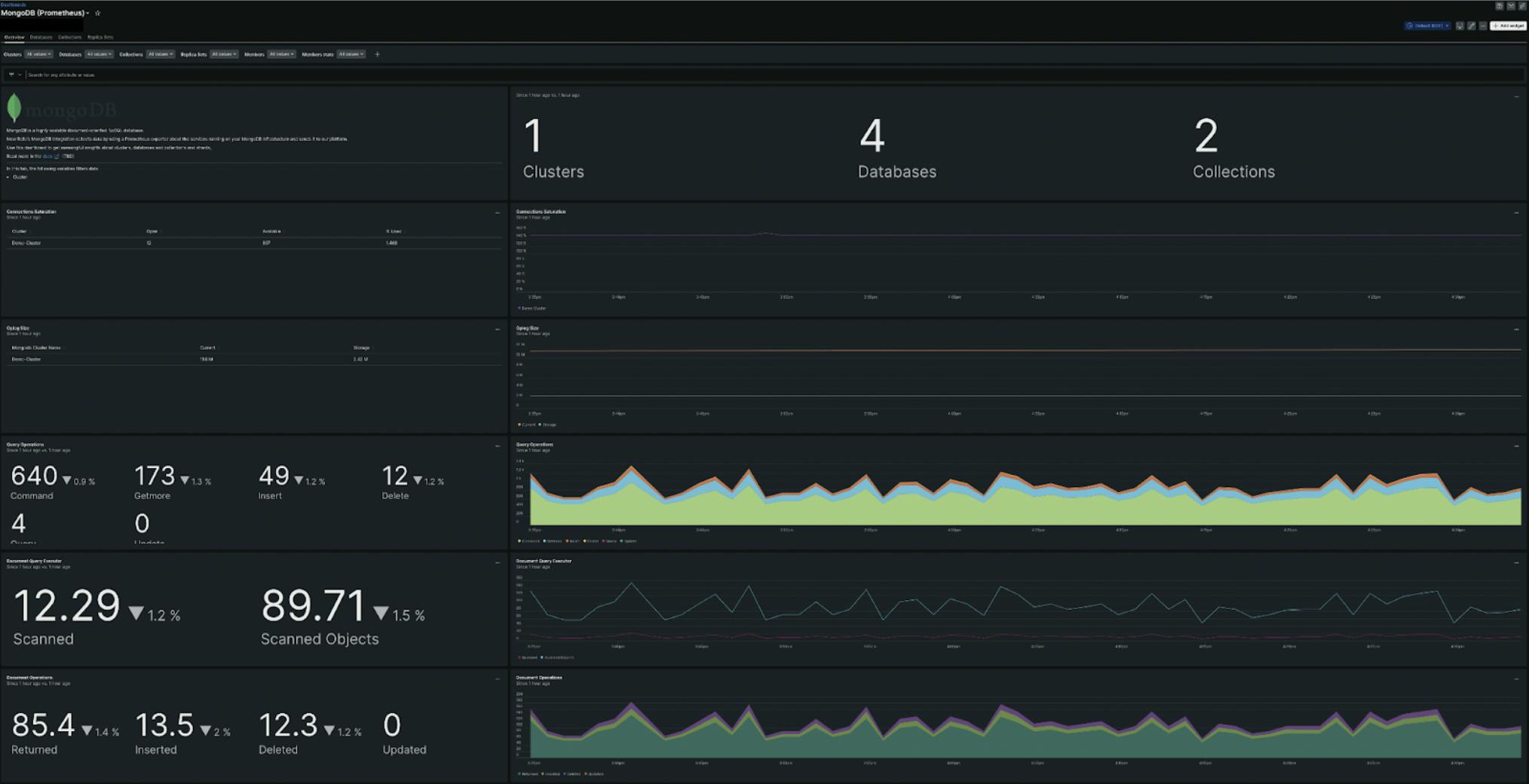Open the Connections Saturation table widget menu

coord(498,213)
